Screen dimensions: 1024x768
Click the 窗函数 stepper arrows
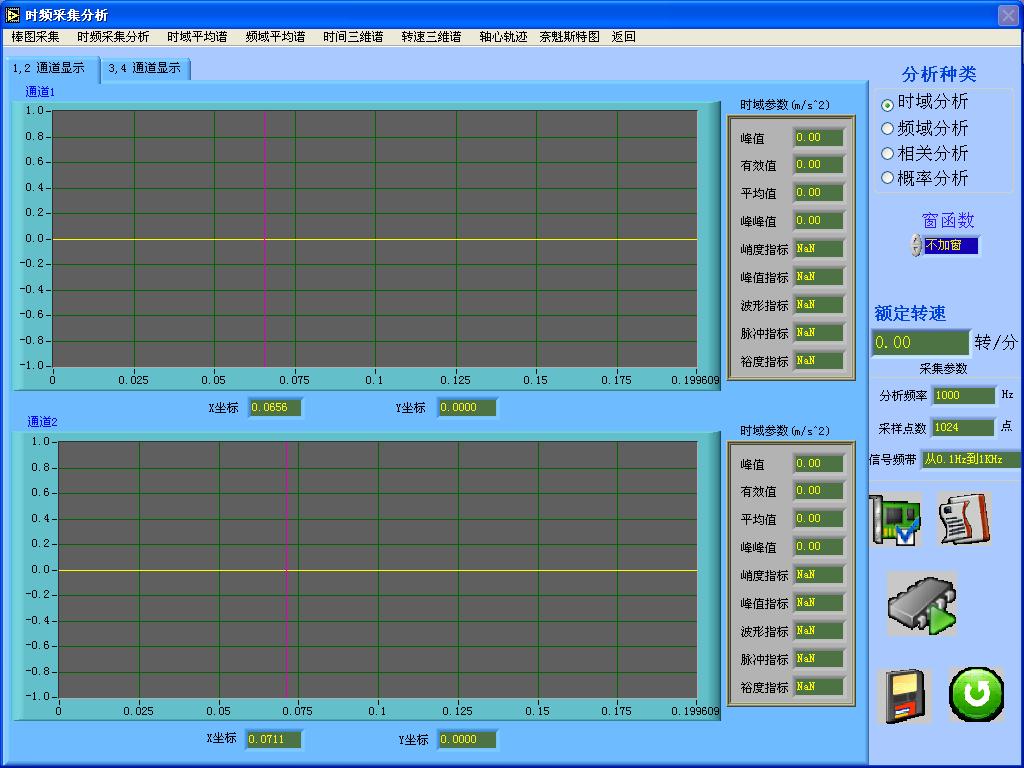(916, 246)
